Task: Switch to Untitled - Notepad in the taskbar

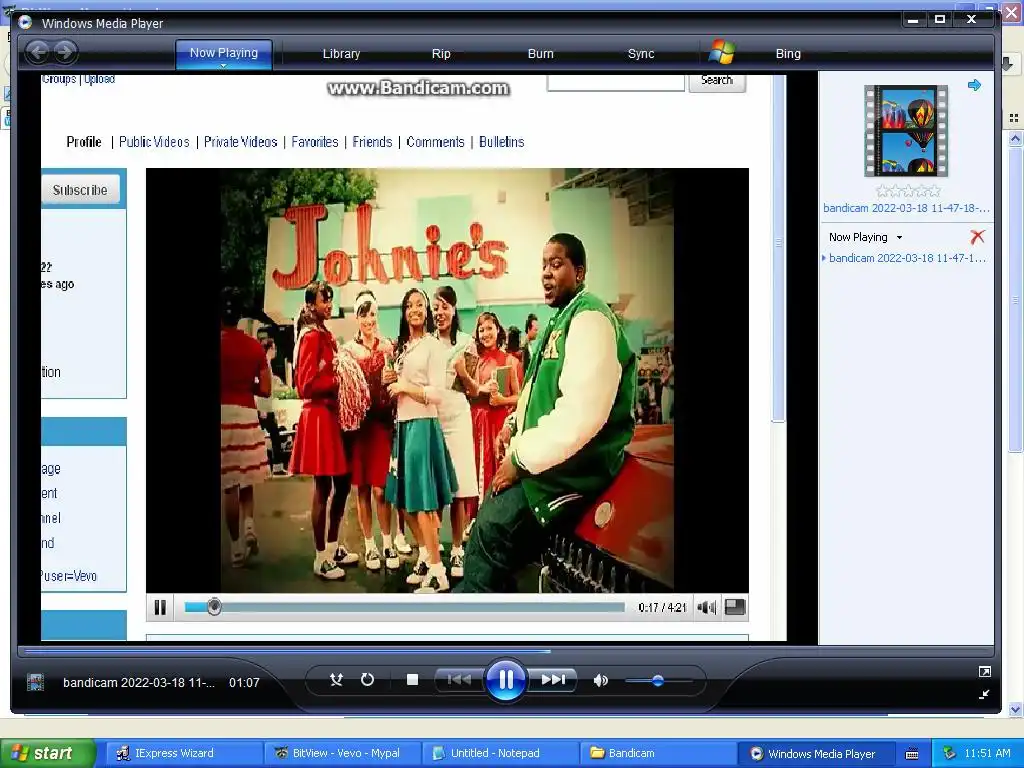Action: [500, 753]
